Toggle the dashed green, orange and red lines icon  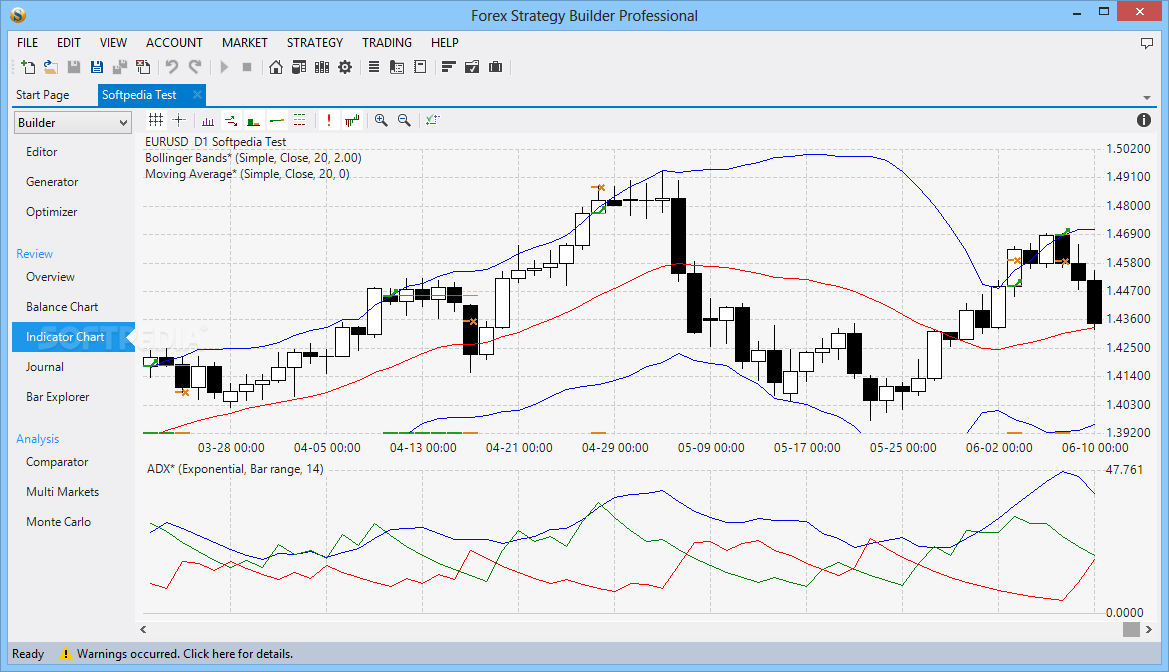(x=300, y=120)
